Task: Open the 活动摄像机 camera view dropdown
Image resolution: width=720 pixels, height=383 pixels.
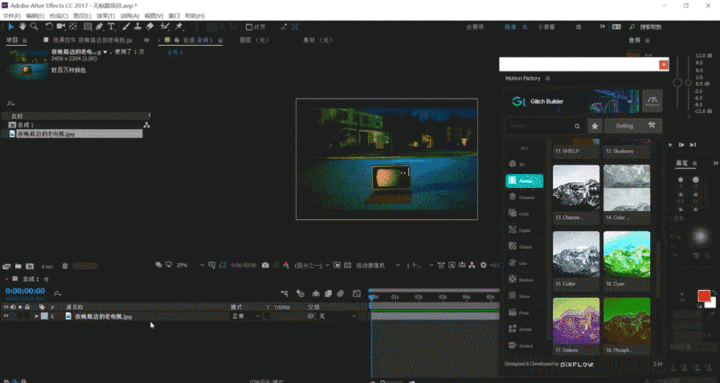Action: click(378, 265)
